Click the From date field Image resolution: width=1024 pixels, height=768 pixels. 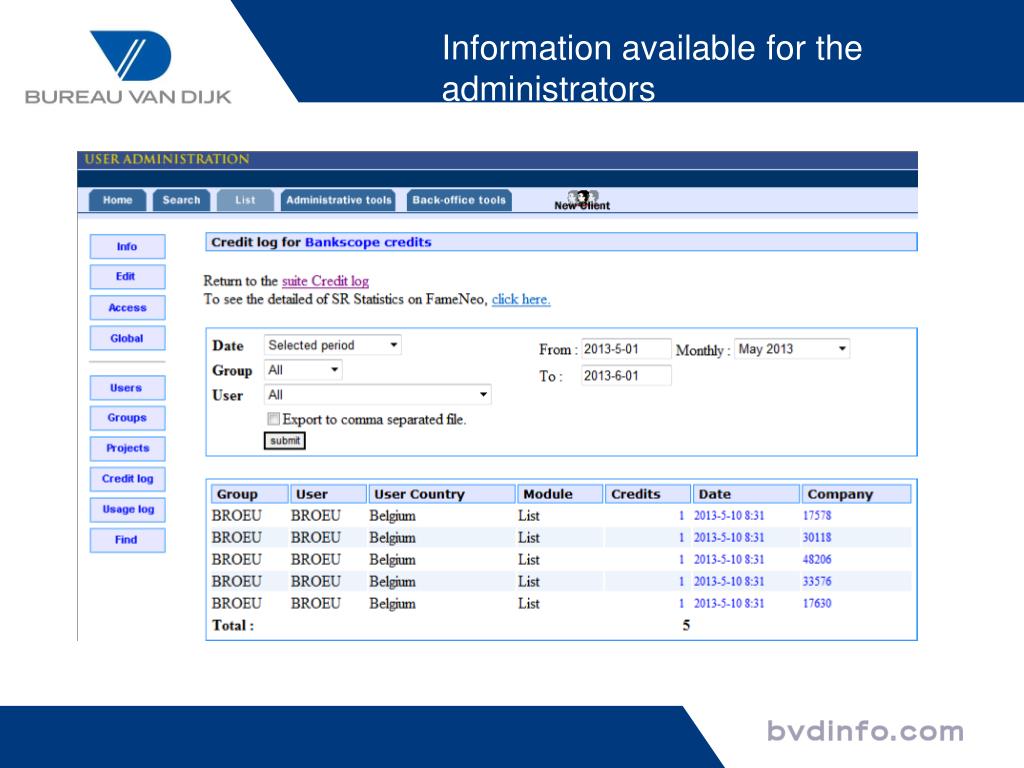pyautogui.click(x=626, y=349)
